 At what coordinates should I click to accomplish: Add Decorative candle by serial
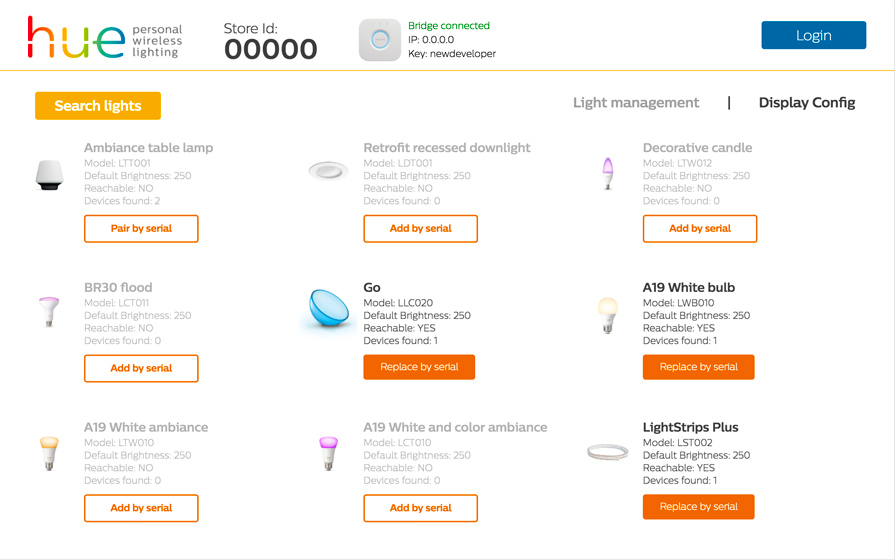point(700,228)
